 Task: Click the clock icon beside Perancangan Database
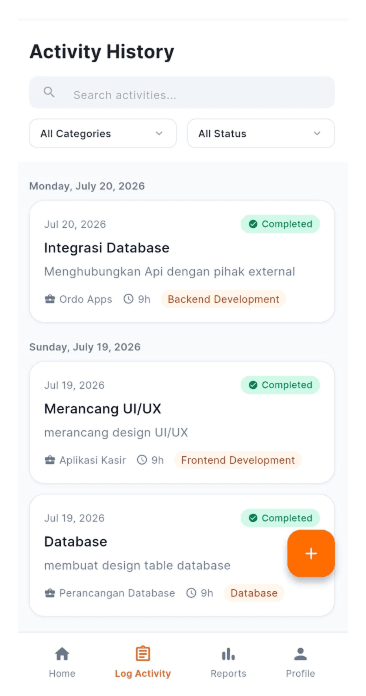[191, 593]
